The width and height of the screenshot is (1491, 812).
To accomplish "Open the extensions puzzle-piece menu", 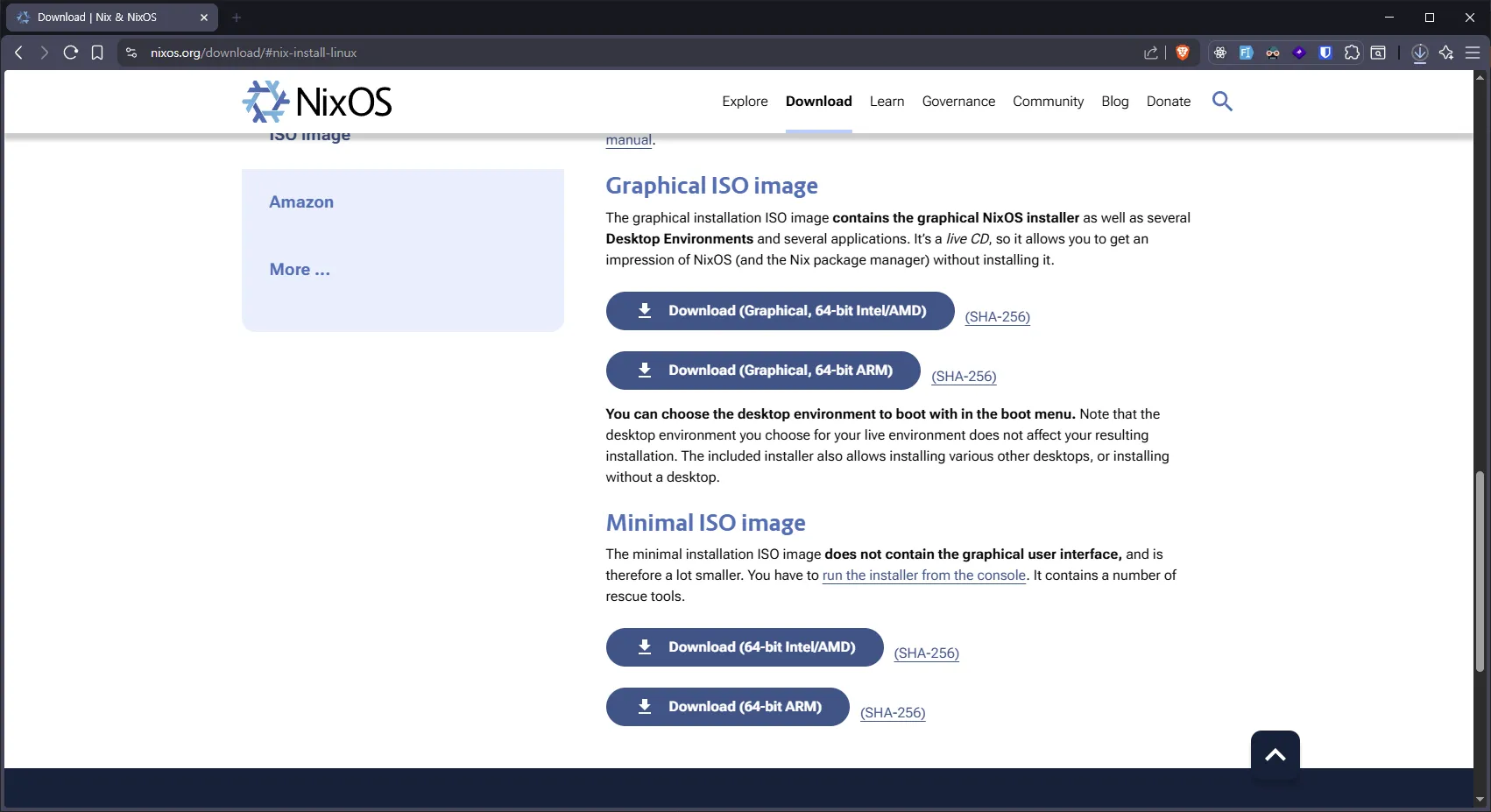I will [1352, 53].
